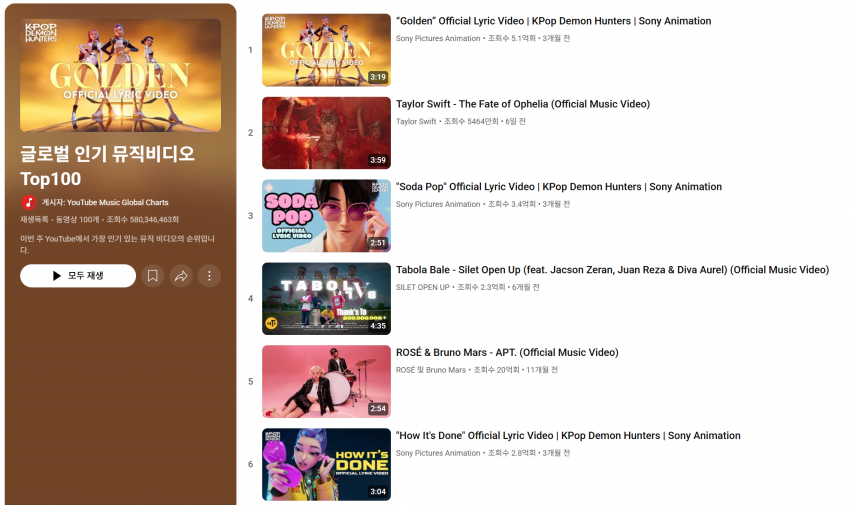The image size is (850, 505).
Task: Click the 조회수 580,346,463회 playlist stats text
Action: [x=143, y=219]
